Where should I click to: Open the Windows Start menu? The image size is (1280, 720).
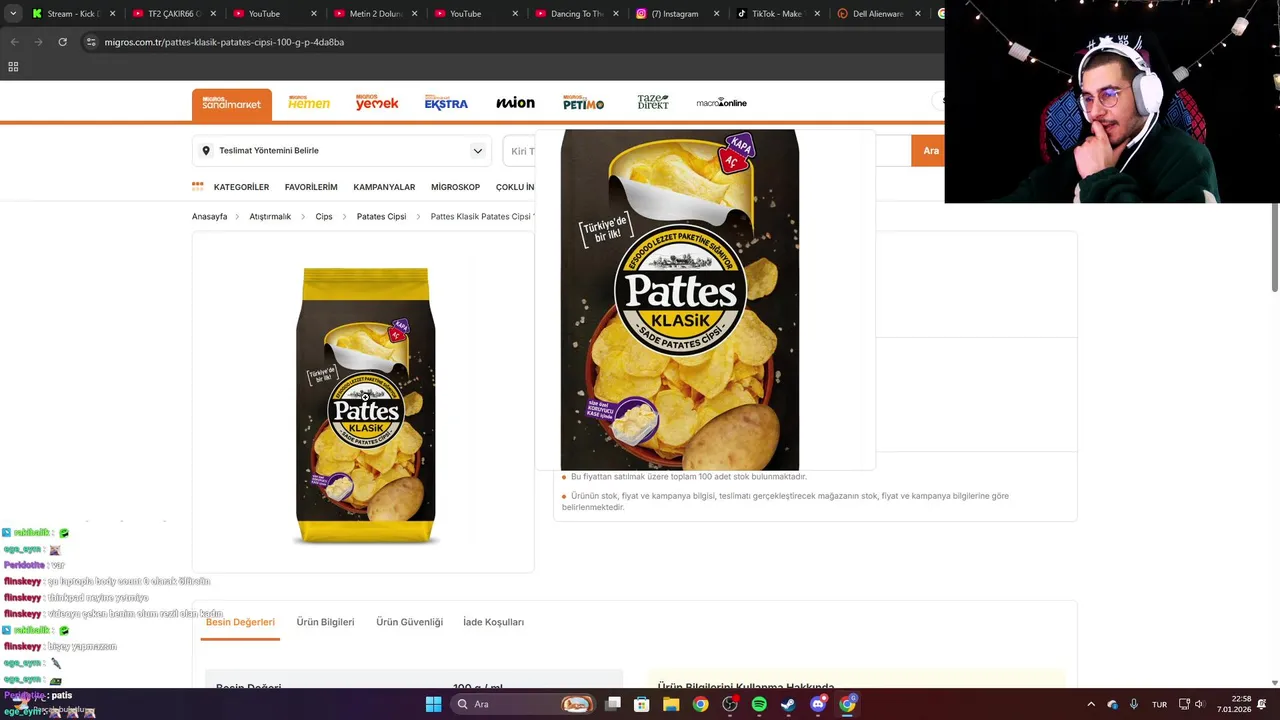433,704
